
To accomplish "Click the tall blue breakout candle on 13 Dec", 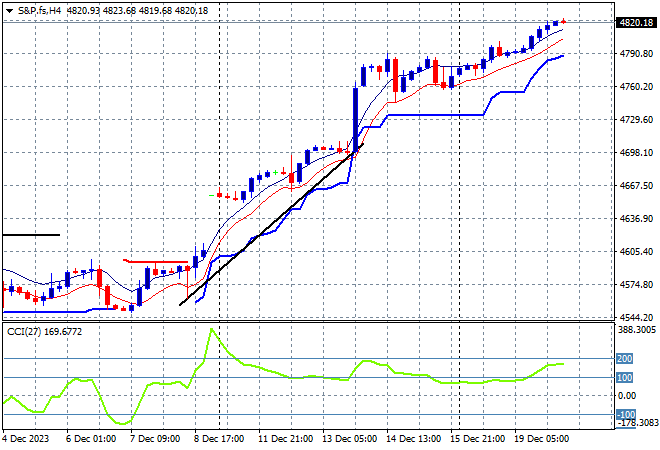I will pos(356,119).
